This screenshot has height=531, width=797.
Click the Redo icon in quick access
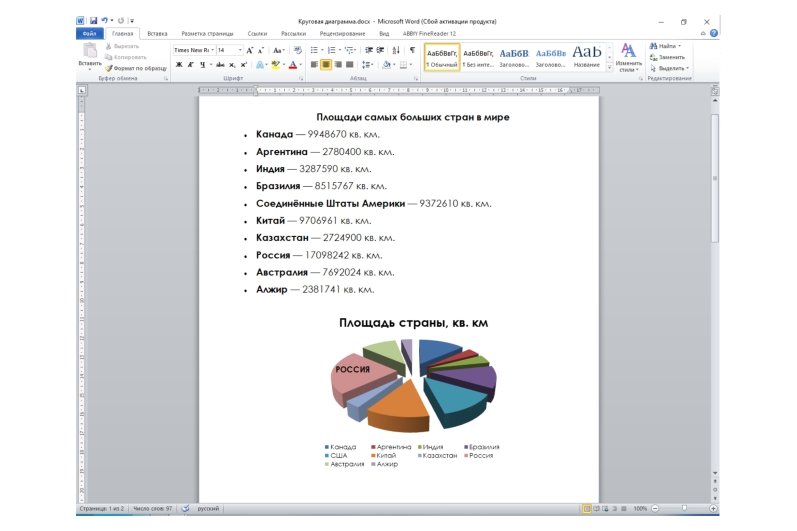pos(120,21)
